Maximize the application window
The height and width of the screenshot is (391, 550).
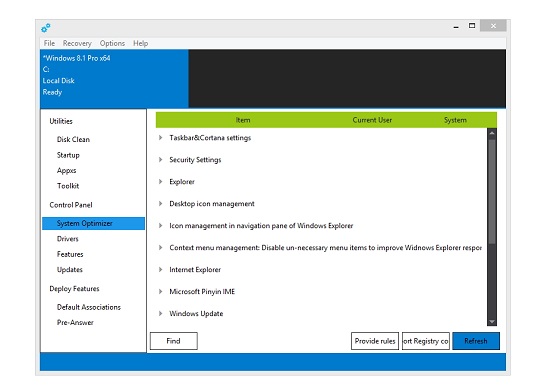(472, 26)
